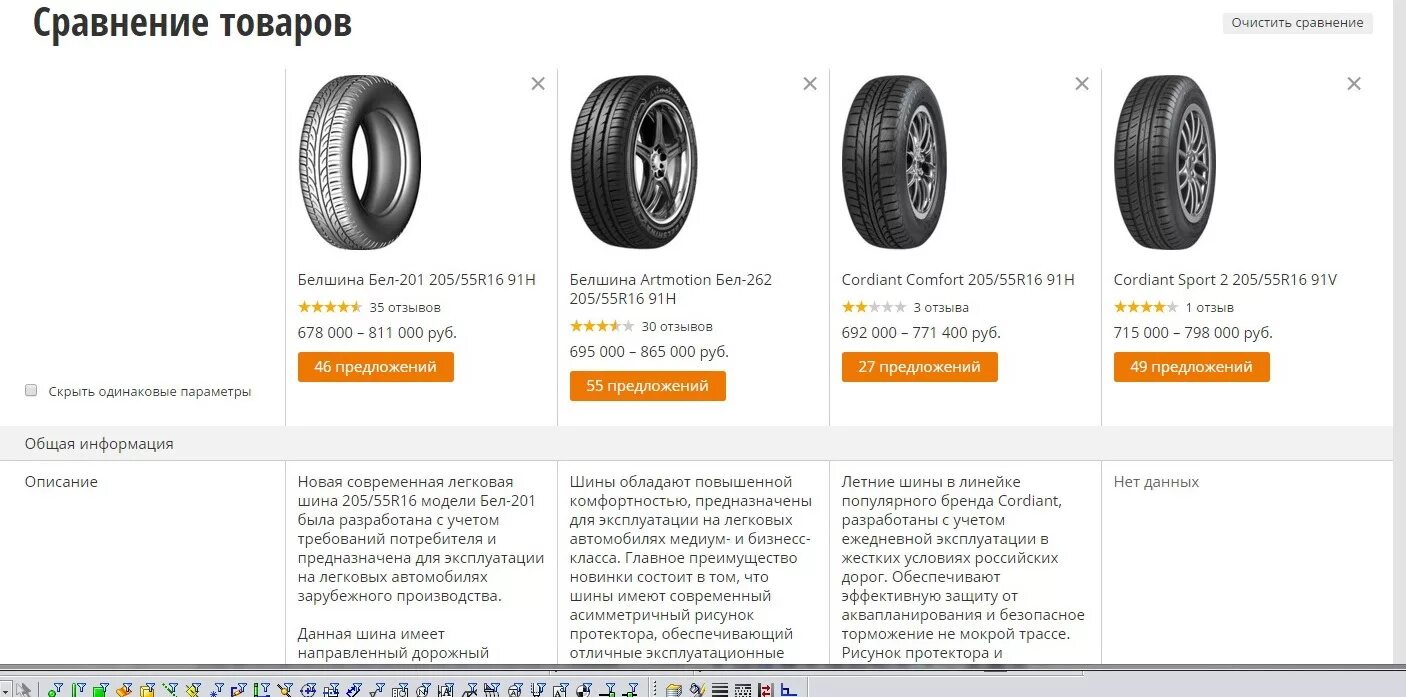Enable the Скрыть одинаковые параметры checkbox

31,391
